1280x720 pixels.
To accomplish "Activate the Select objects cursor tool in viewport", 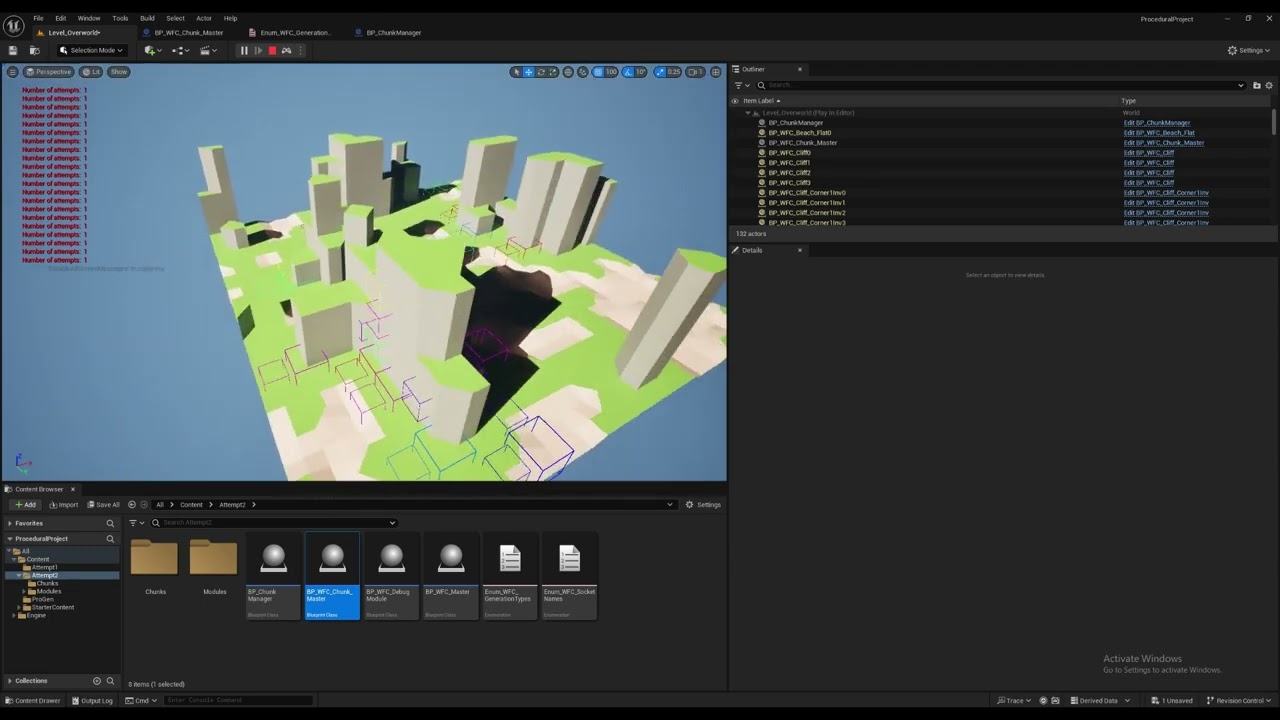I will point(516,72).
